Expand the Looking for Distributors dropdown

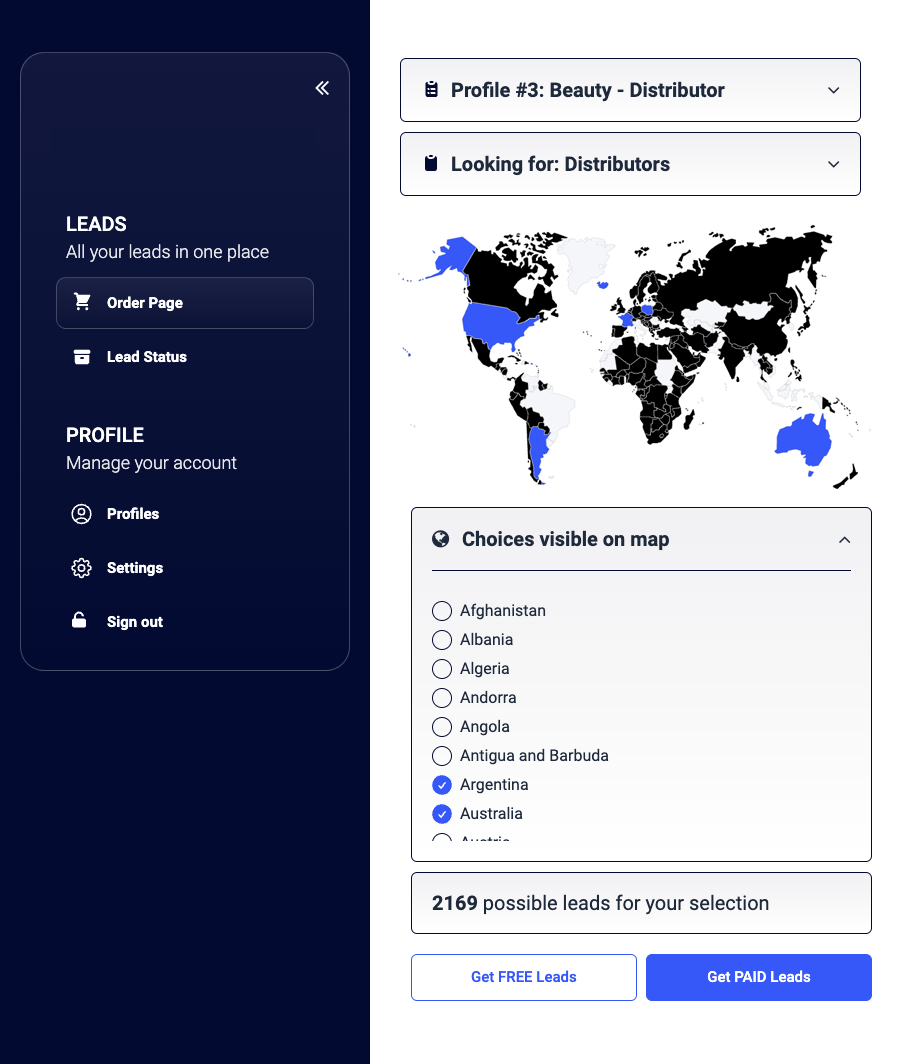[x=630, y=164]
